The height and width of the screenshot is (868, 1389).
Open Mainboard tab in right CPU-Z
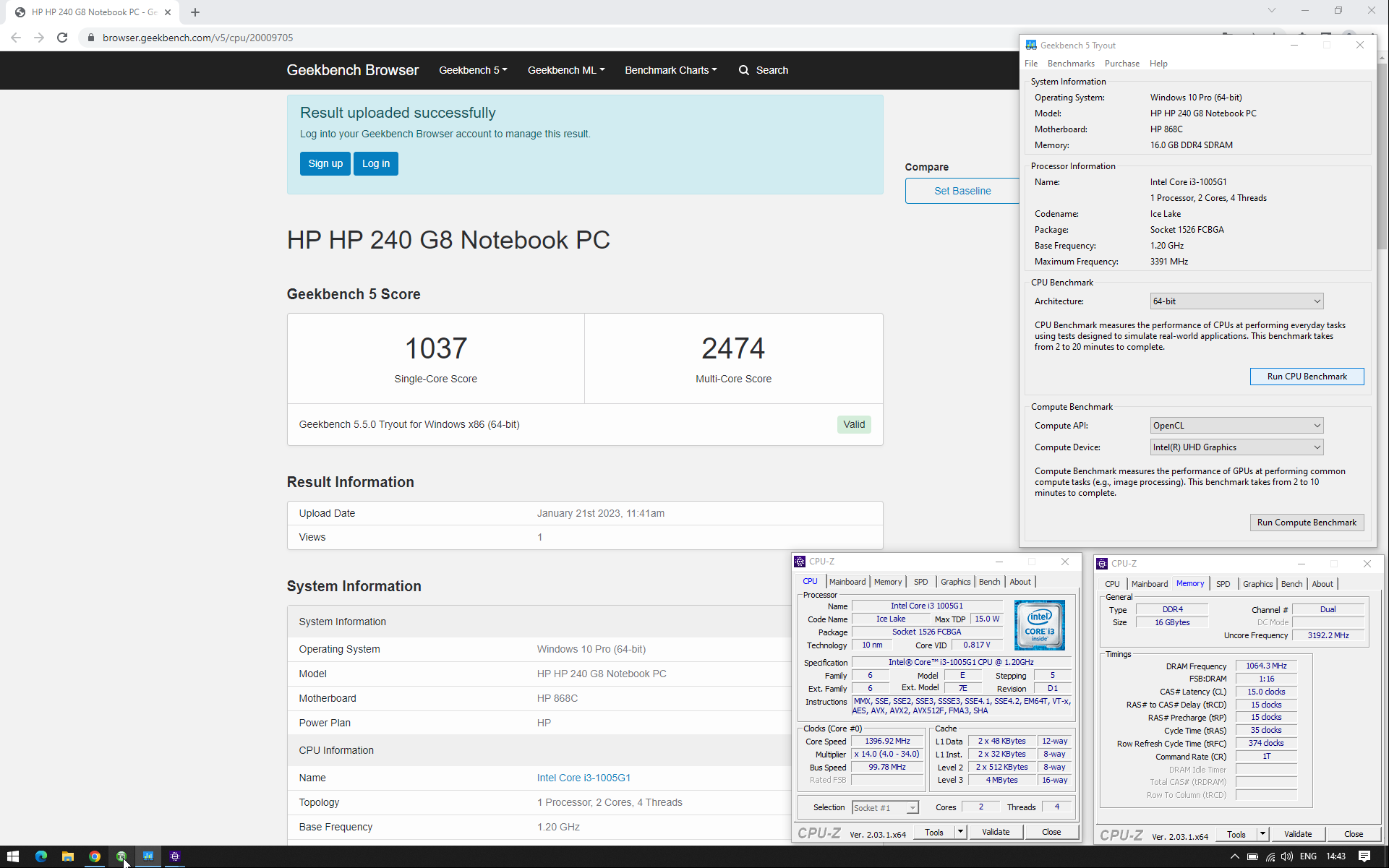click(x=1150, y=584)
